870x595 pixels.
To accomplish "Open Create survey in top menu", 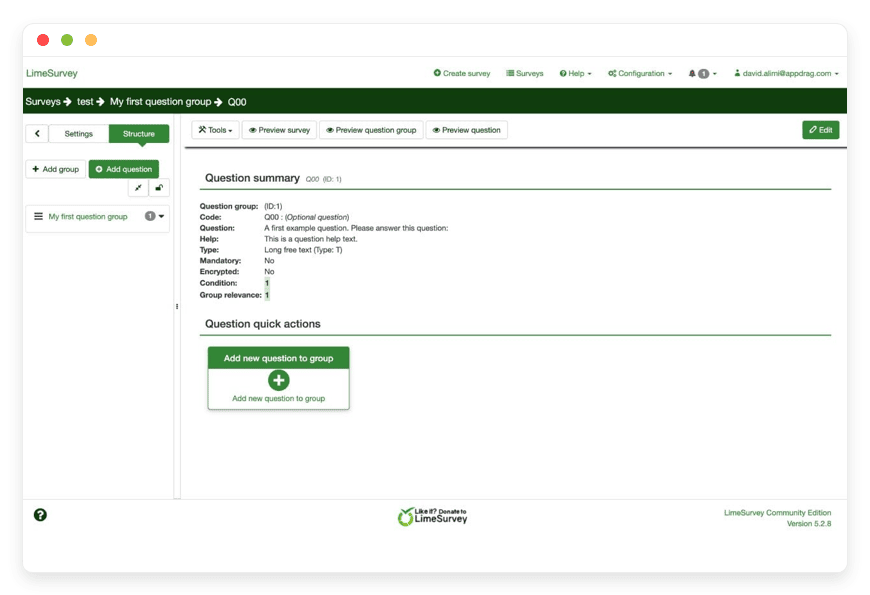I will click(x=462, y=73).
